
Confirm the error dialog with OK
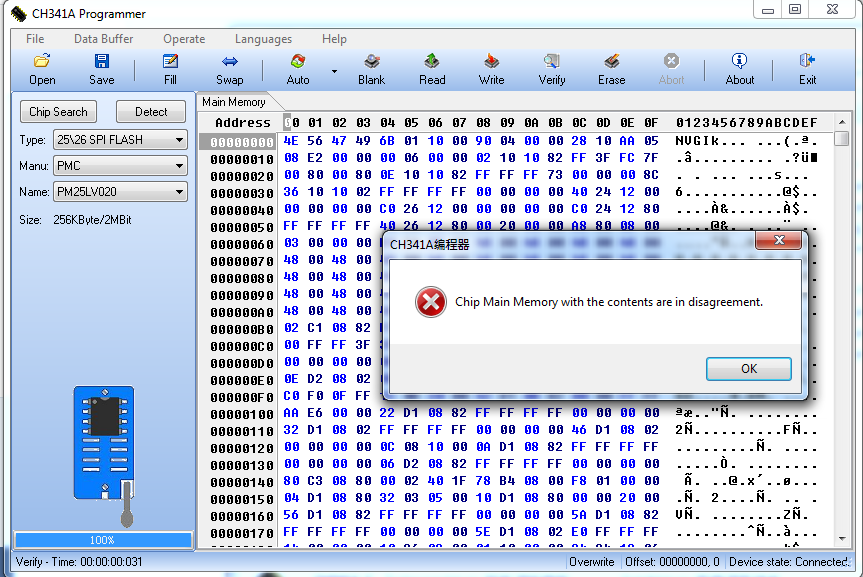click(749, 368)
